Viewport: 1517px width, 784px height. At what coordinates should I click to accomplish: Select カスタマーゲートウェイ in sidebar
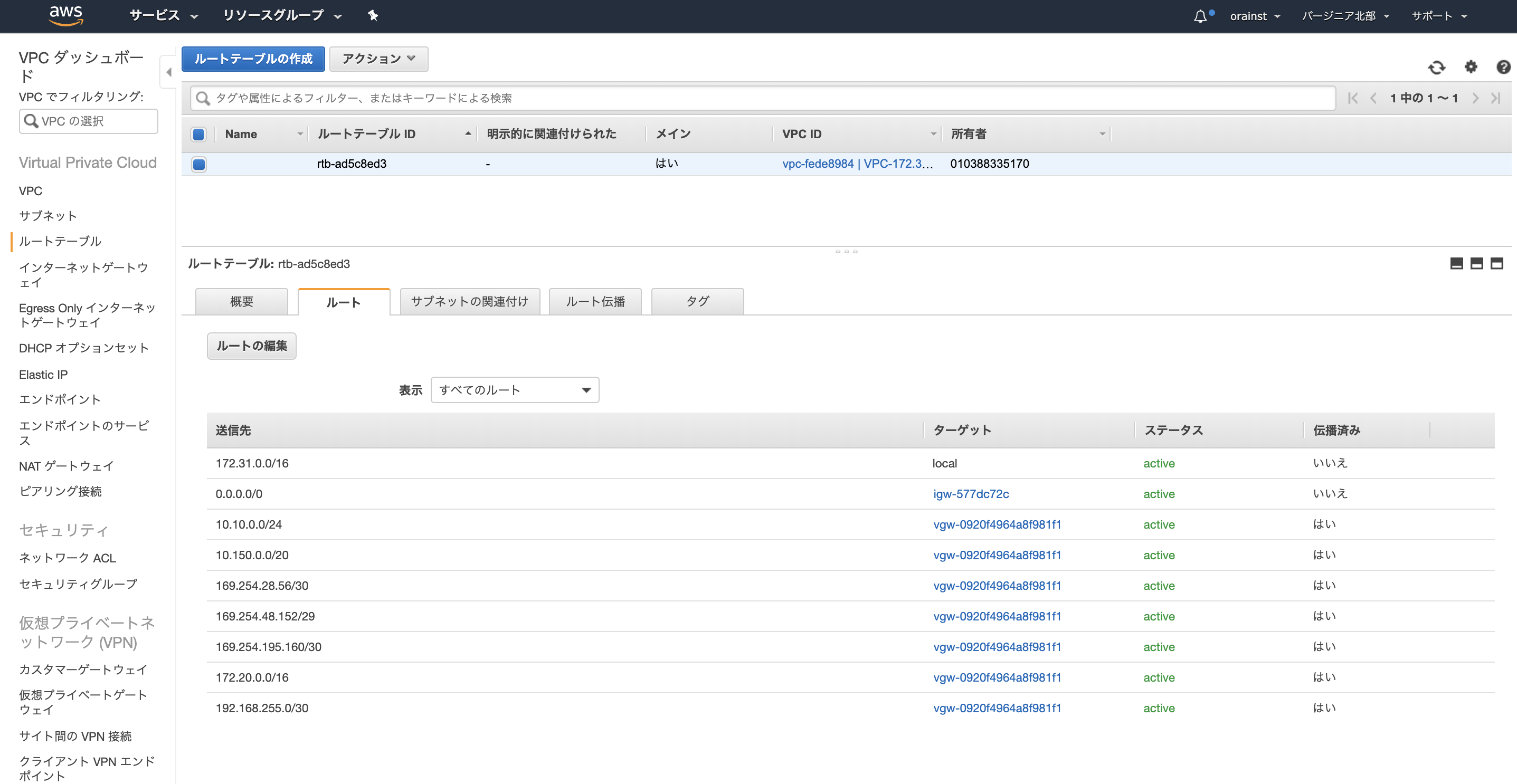pos(83,670)
